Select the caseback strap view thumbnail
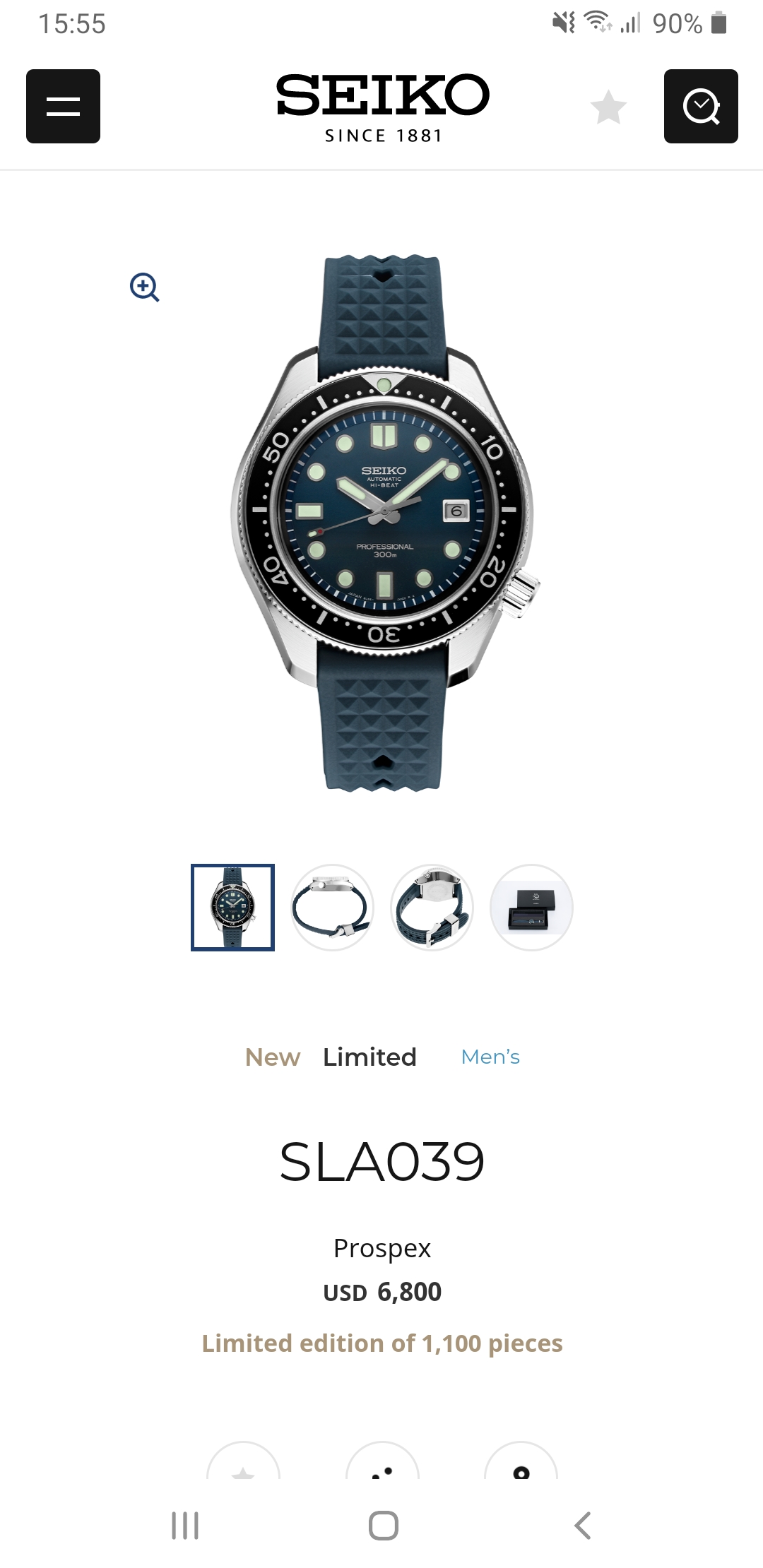The image size is (763, 1568). point(432,908)
